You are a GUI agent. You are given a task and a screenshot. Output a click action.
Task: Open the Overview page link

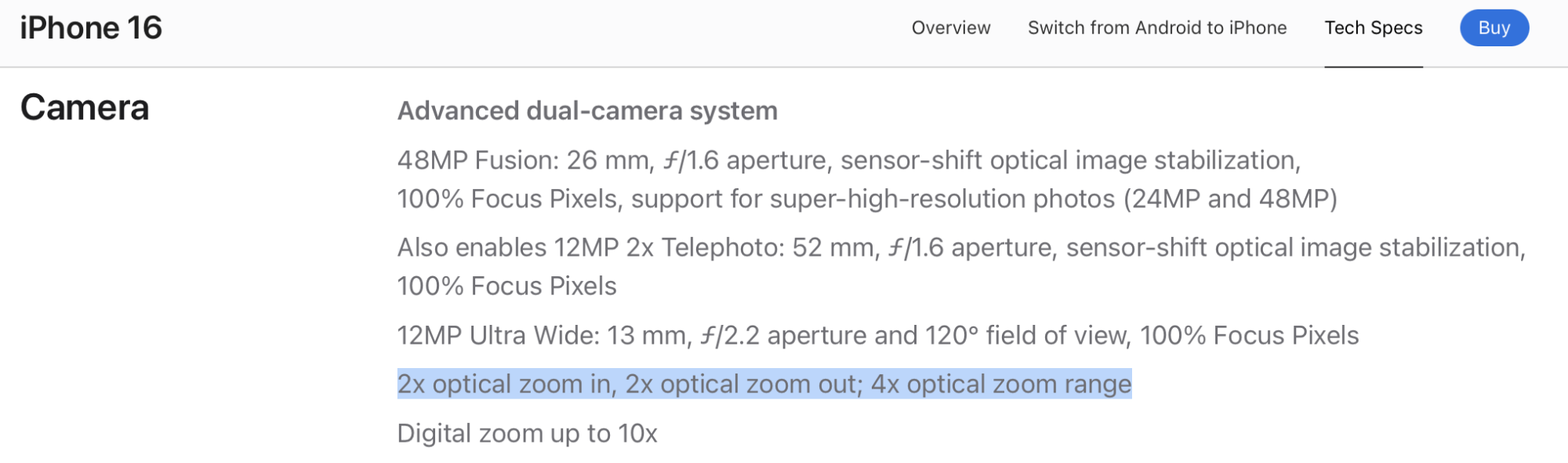[950, 28]
